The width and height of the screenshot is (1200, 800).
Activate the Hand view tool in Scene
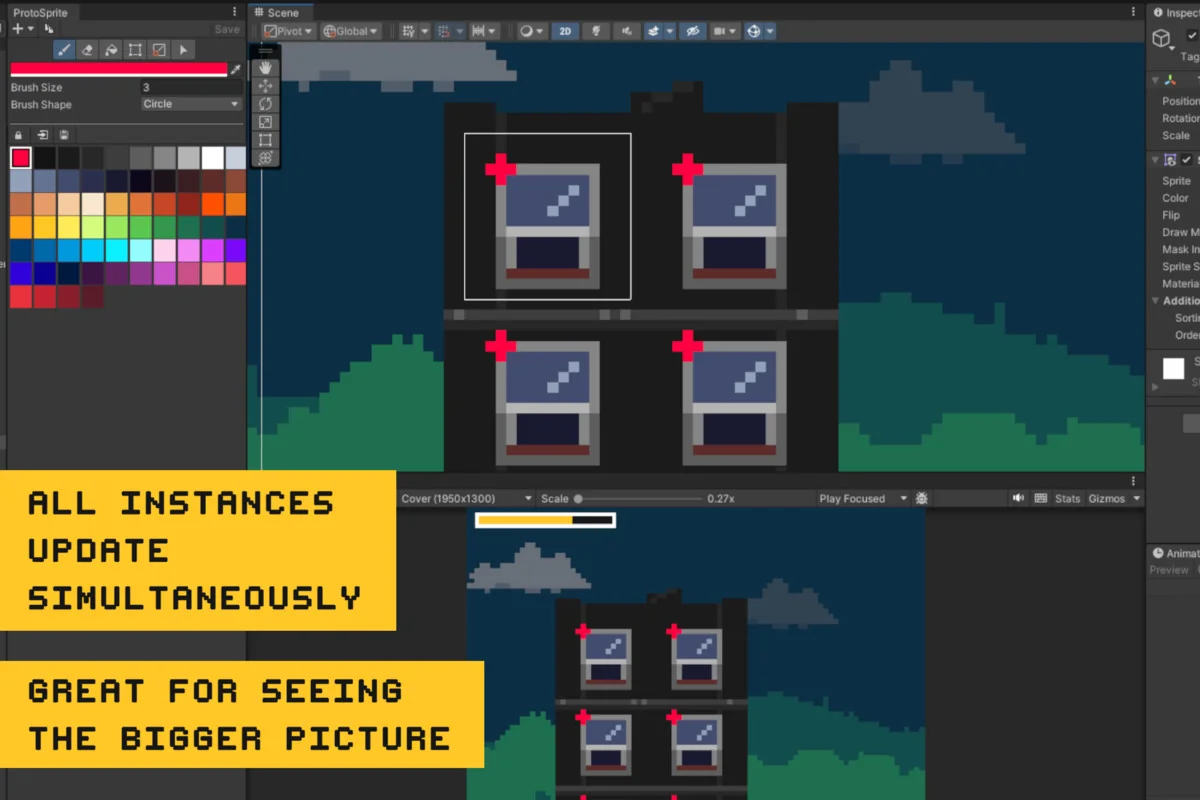pos(265,68)
